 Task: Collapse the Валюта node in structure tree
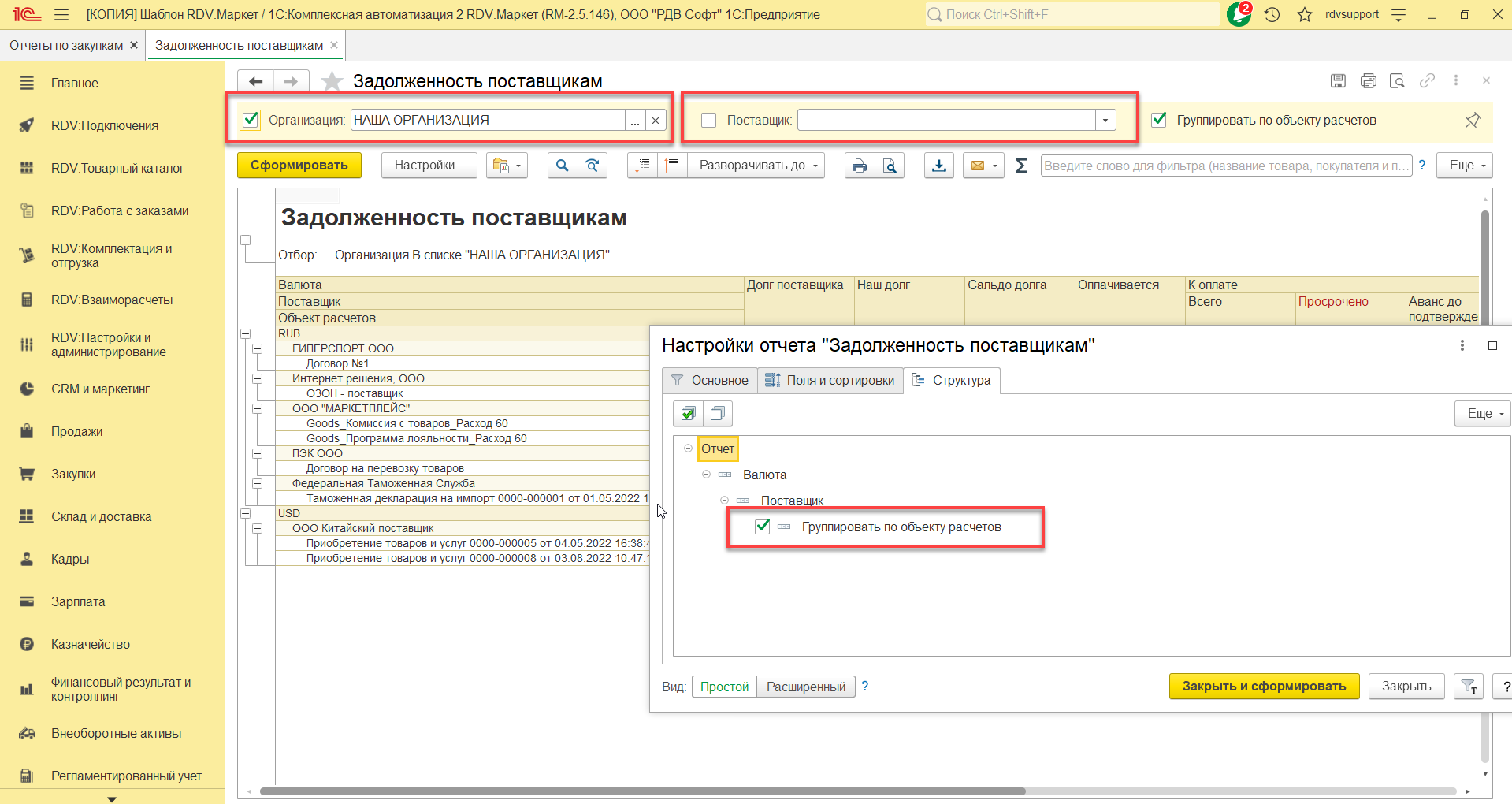tap(706, 475)
